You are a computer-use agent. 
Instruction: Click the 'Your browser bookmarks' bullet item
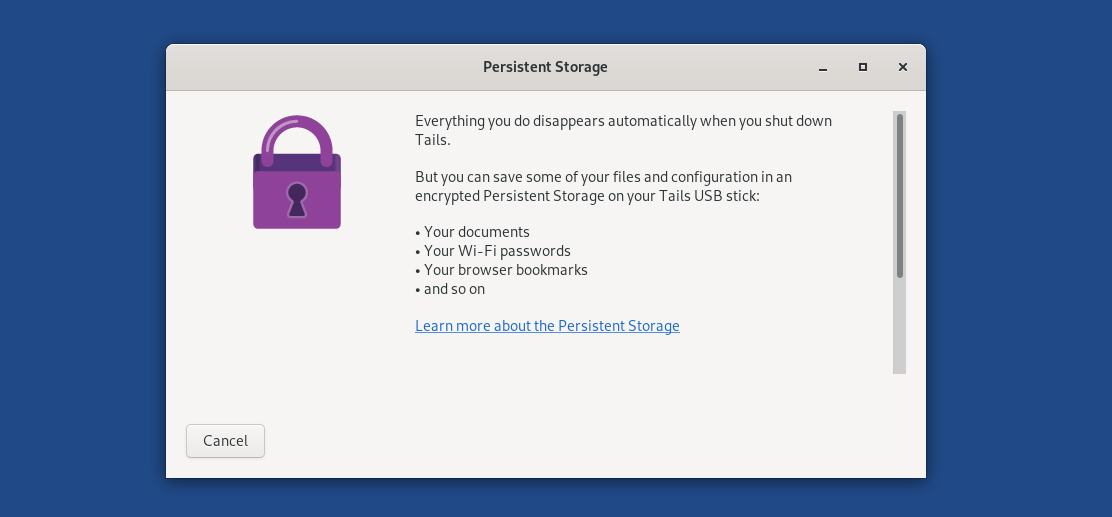pyautogui.click(x=501, y=270)
